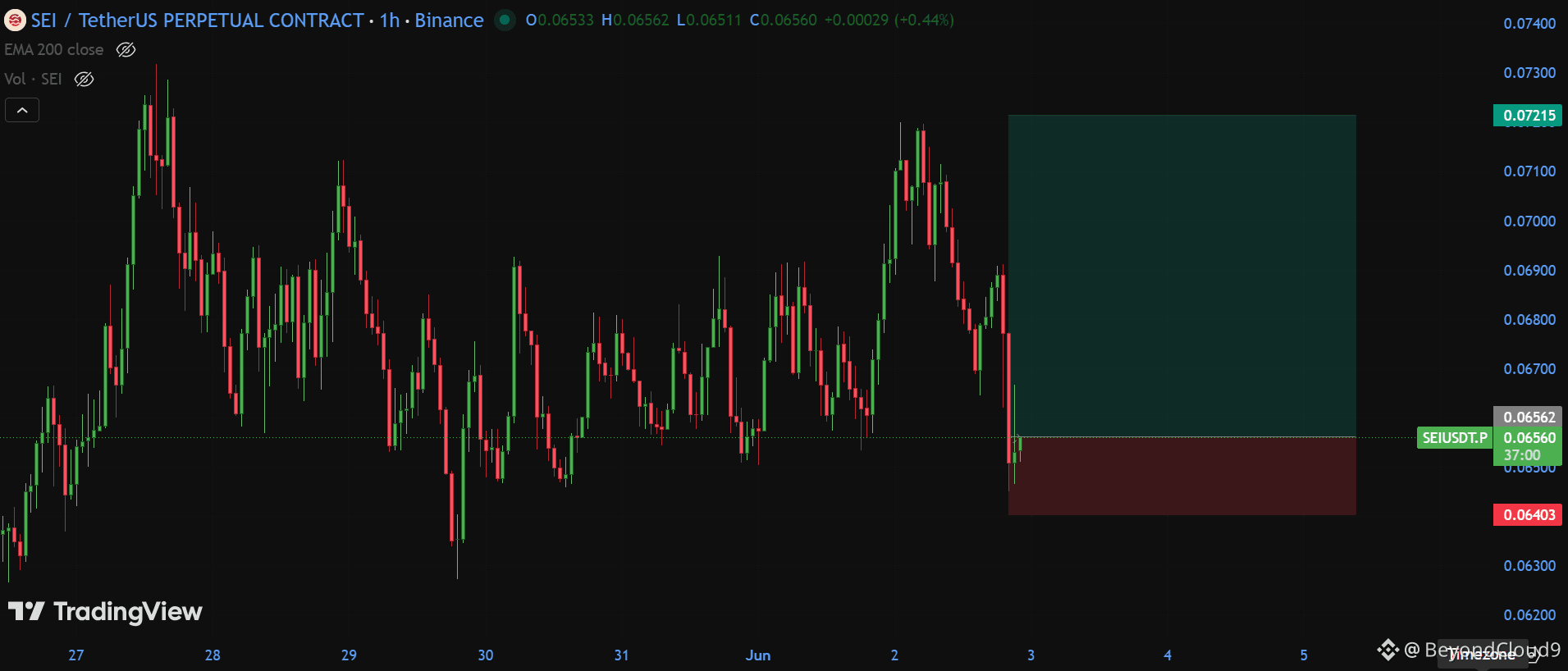The height and width of the screenshot is (671, 1568).
Task: Click 0.07000 on the price axis
Action: click(1529, 221)
